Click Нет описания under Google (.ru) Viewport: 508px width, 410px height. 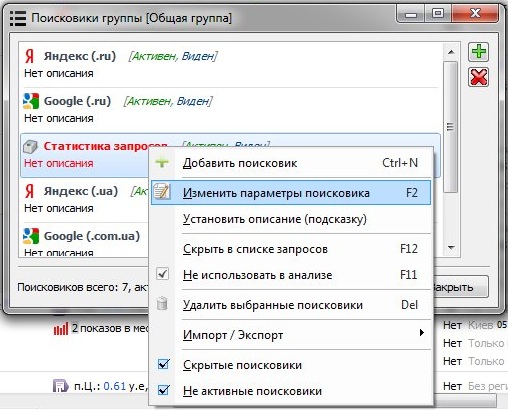coord(59,118)
